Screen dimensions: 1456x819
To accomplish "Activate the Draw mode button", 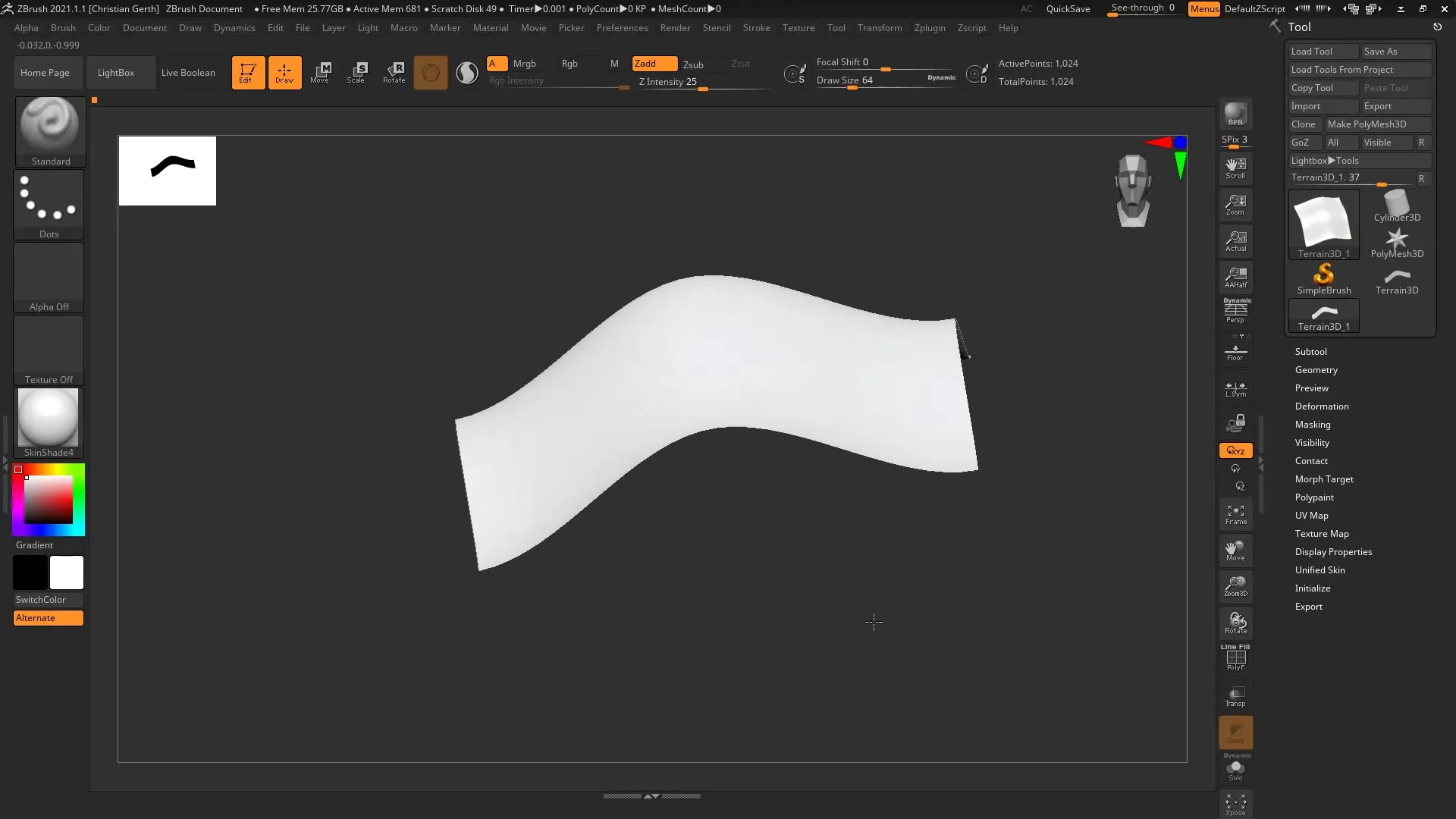I will coord(284,73).
